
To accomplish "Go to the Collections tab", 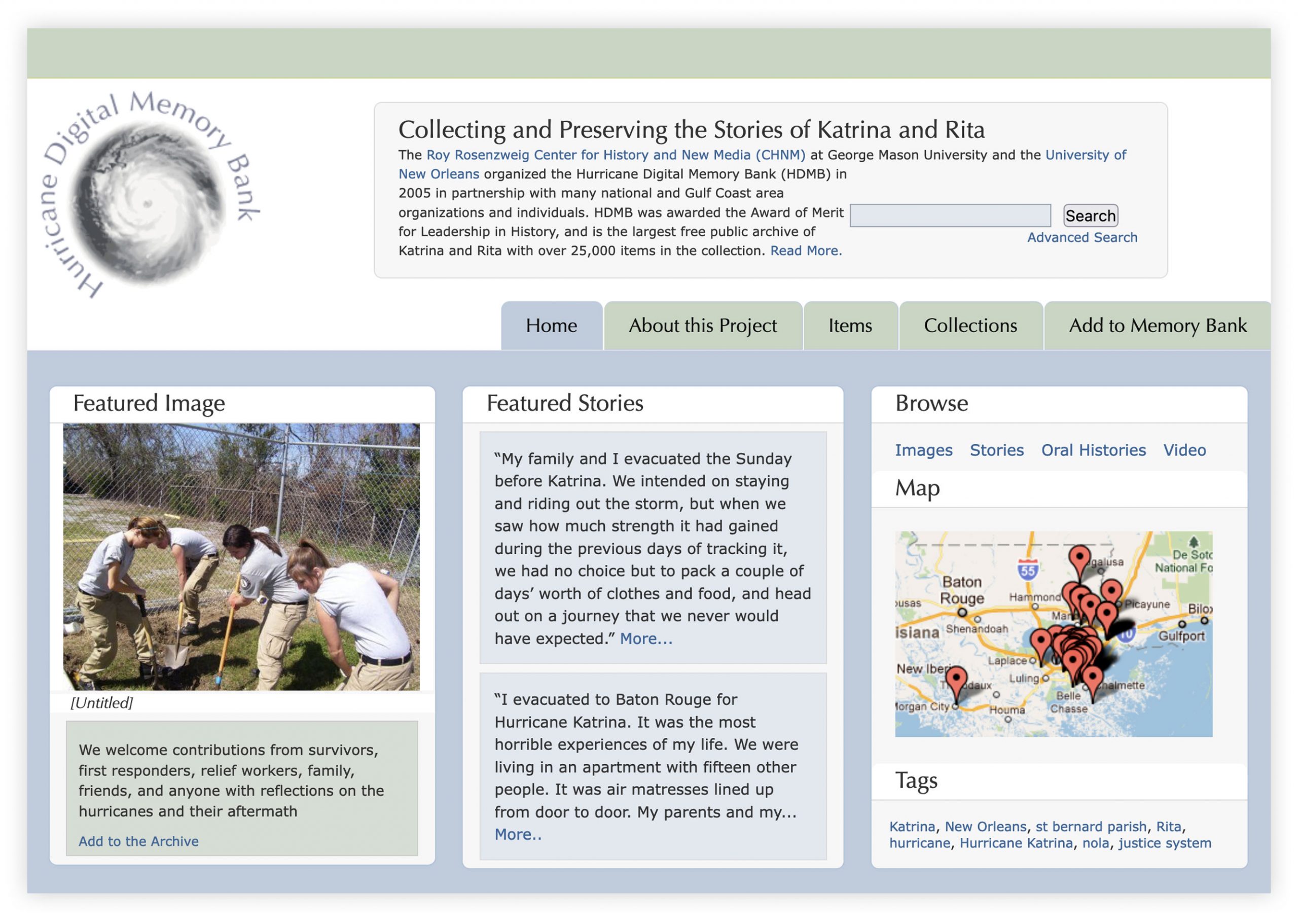I will [970, 326].
